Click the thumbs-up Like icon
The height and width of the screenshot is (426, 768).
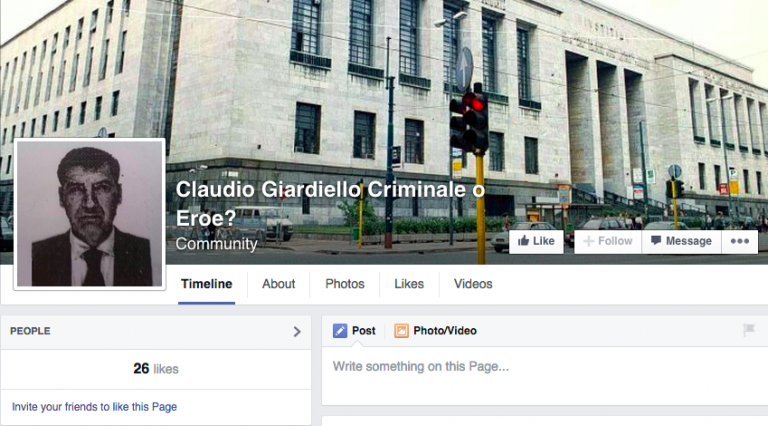point(523,240)
